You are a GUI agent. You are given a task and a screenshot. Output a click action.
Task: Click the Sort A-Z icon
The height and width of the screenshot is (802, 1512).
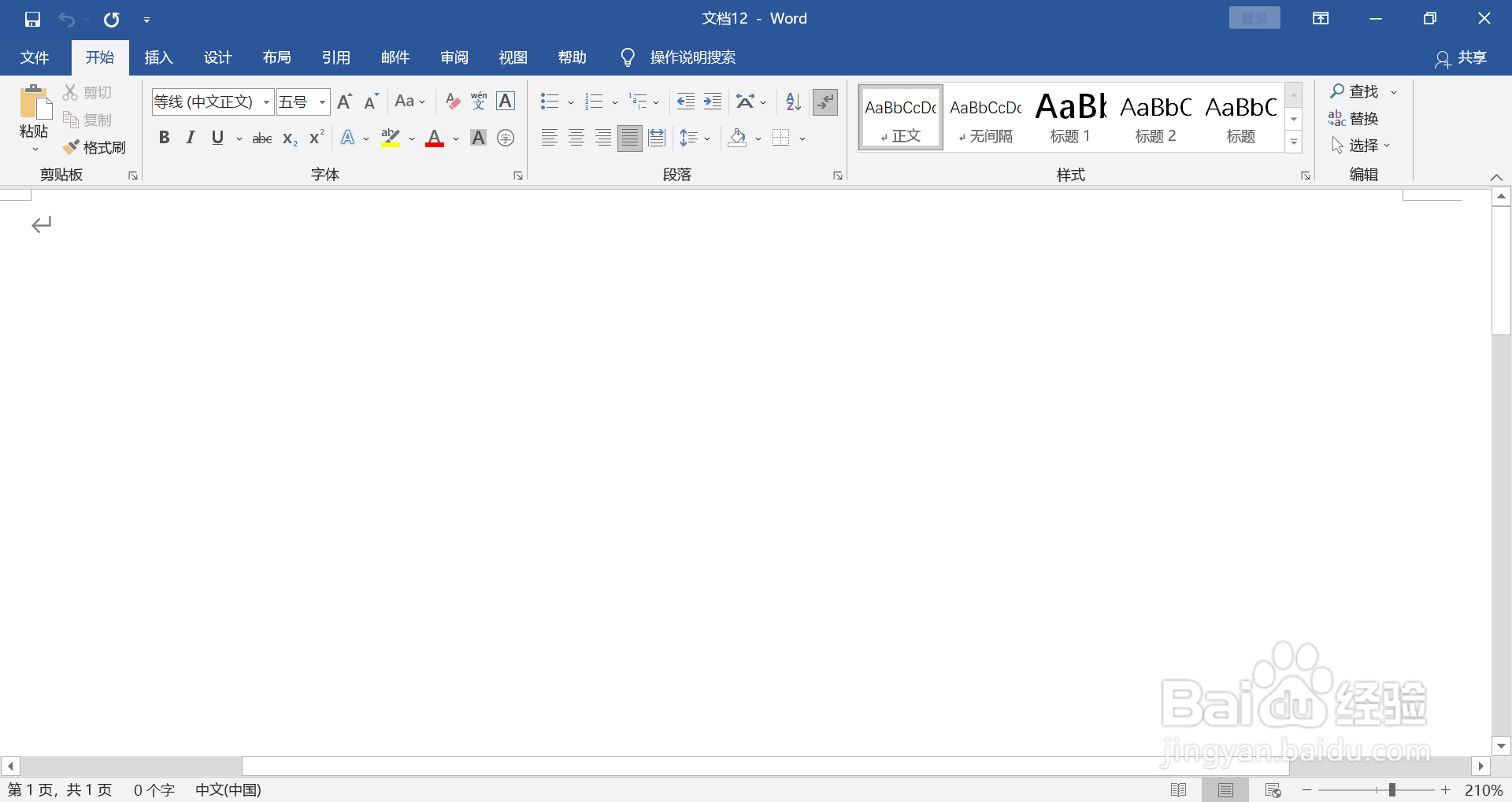click(x=794, y=102)
